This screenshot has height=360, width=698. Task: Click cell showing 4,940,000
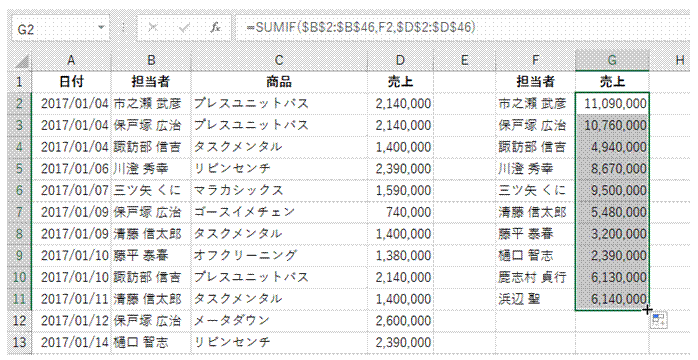[612, 147]
